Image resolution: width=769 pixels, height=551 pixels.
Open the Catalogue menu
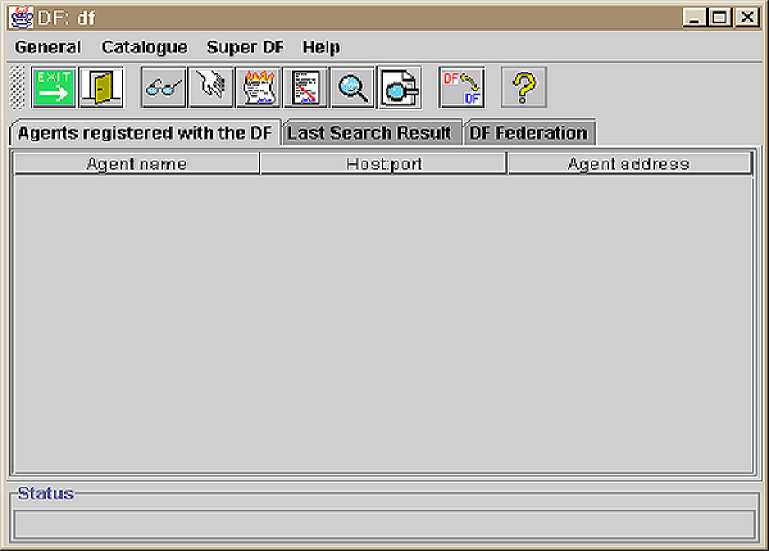point(144,47)
